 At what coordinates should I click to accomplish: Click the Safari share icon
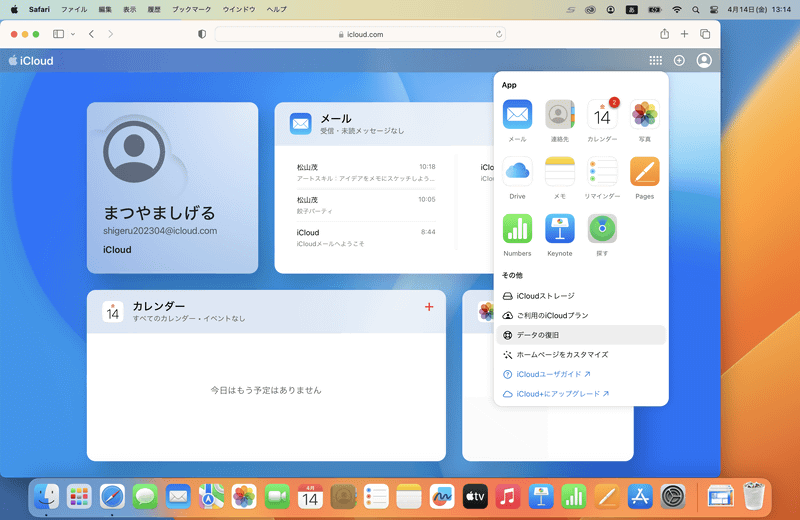pos(664,34)
